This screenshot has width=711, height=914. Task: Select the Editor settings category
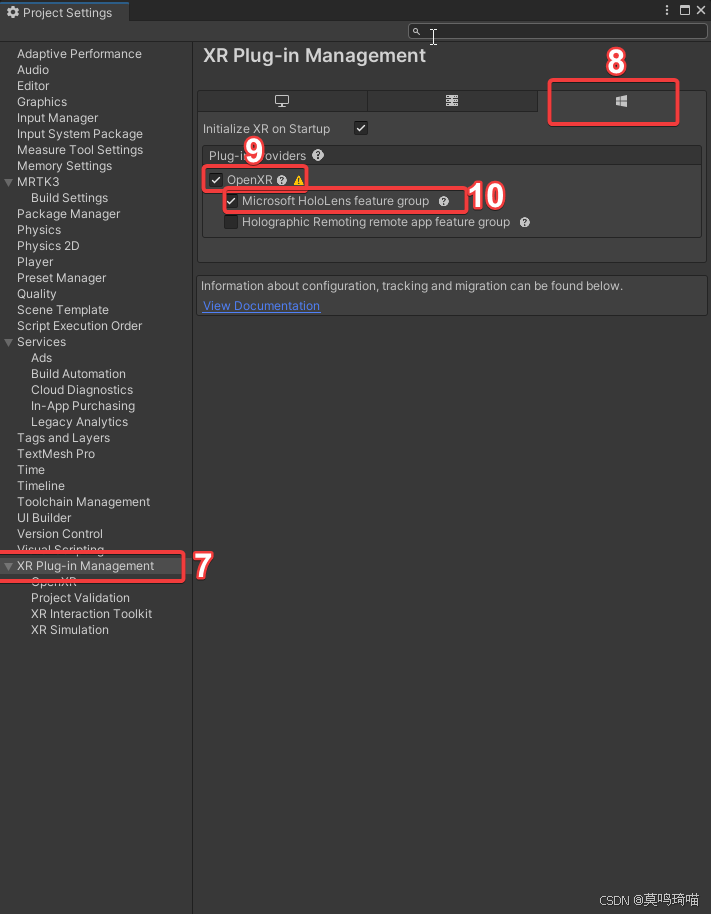click(x=33, y=86)
